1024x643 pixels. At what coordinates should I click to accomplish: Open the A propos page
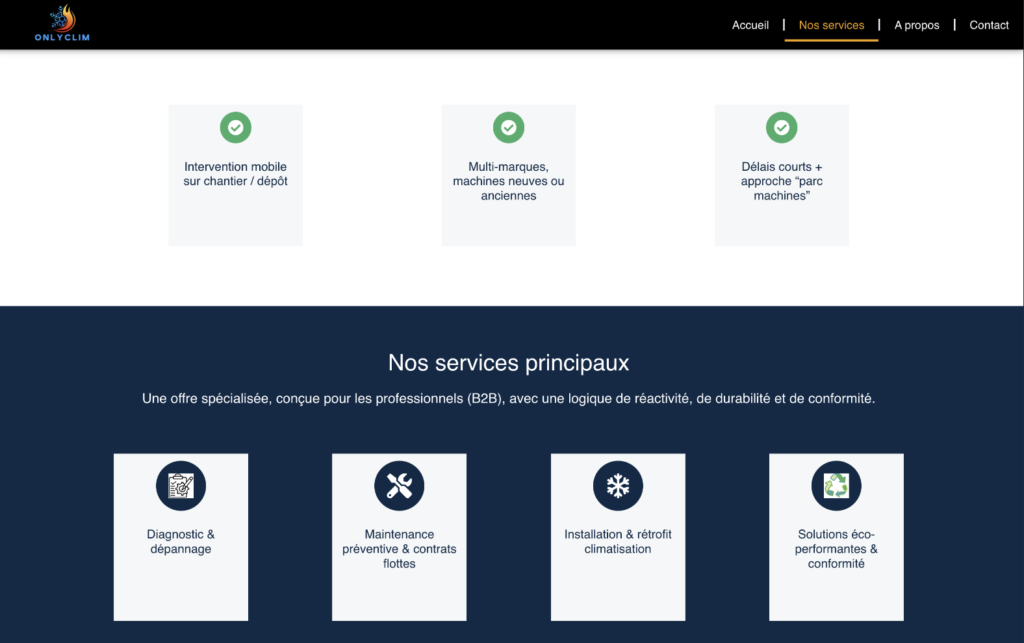(916, 25)
